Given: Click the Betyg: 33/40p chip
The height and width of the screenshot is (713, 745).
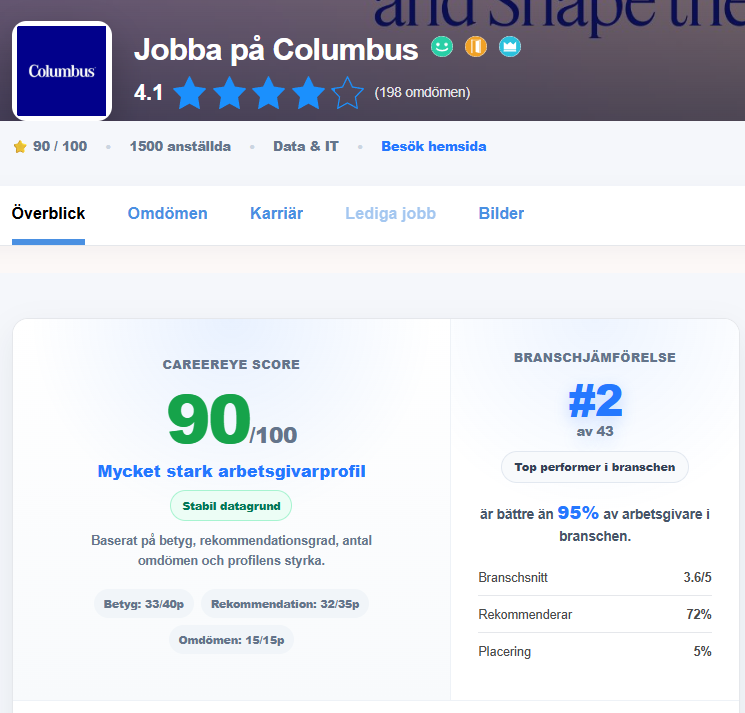Looking at the screenshot, I should coord(144,604).
